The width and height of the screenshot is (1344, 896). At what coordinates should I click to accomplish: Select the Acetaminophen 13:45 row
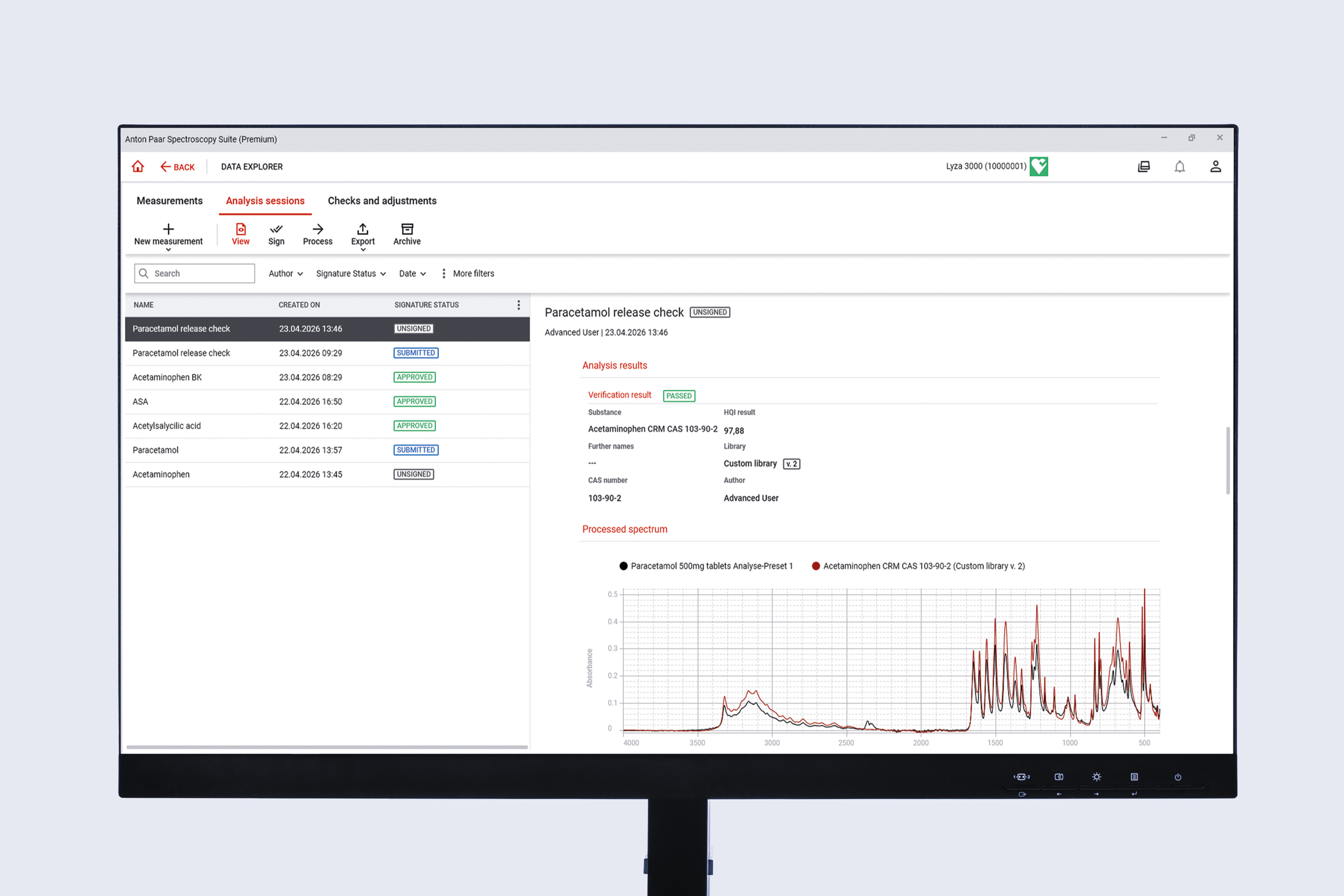click(x=328, y=474)
